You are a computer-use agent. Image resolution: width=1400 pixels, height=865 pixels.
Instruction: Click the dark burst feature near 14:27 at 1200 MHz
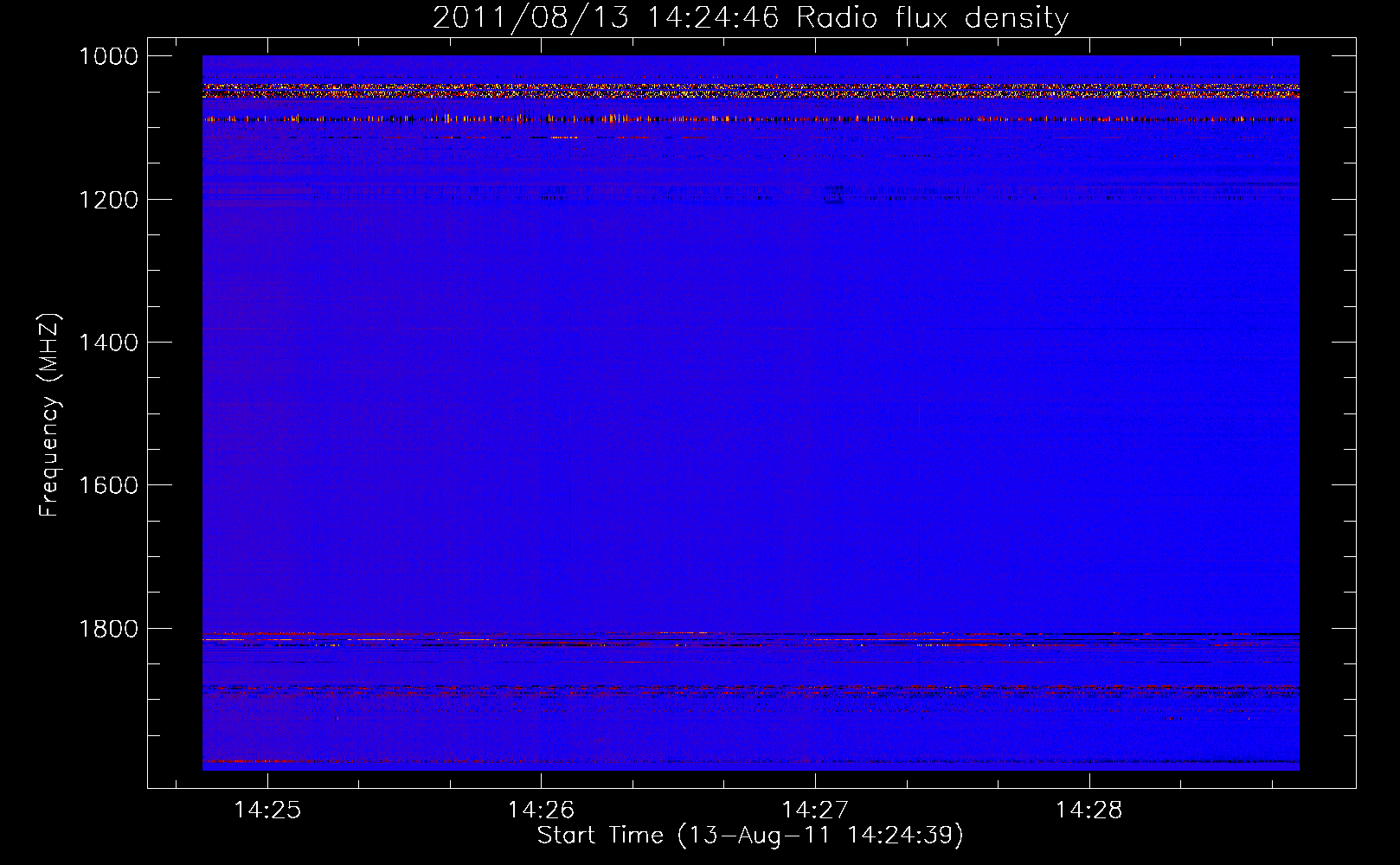coord(833,195)
